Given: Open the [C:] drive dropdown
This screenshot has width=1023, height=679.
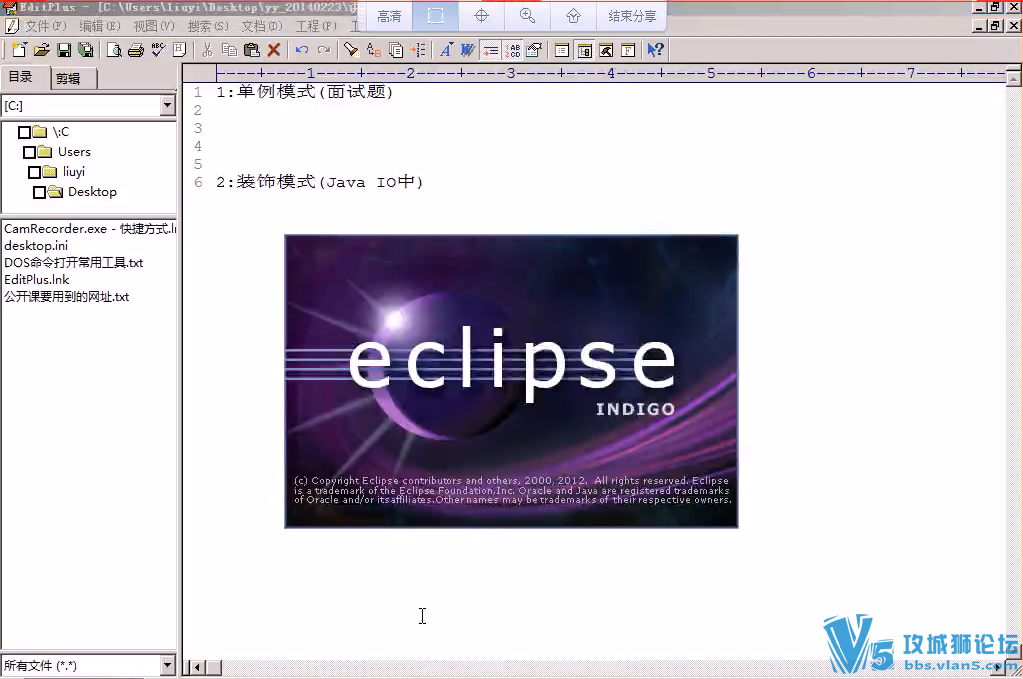Looking at the screenshot, I should click(x=168, y=105).
